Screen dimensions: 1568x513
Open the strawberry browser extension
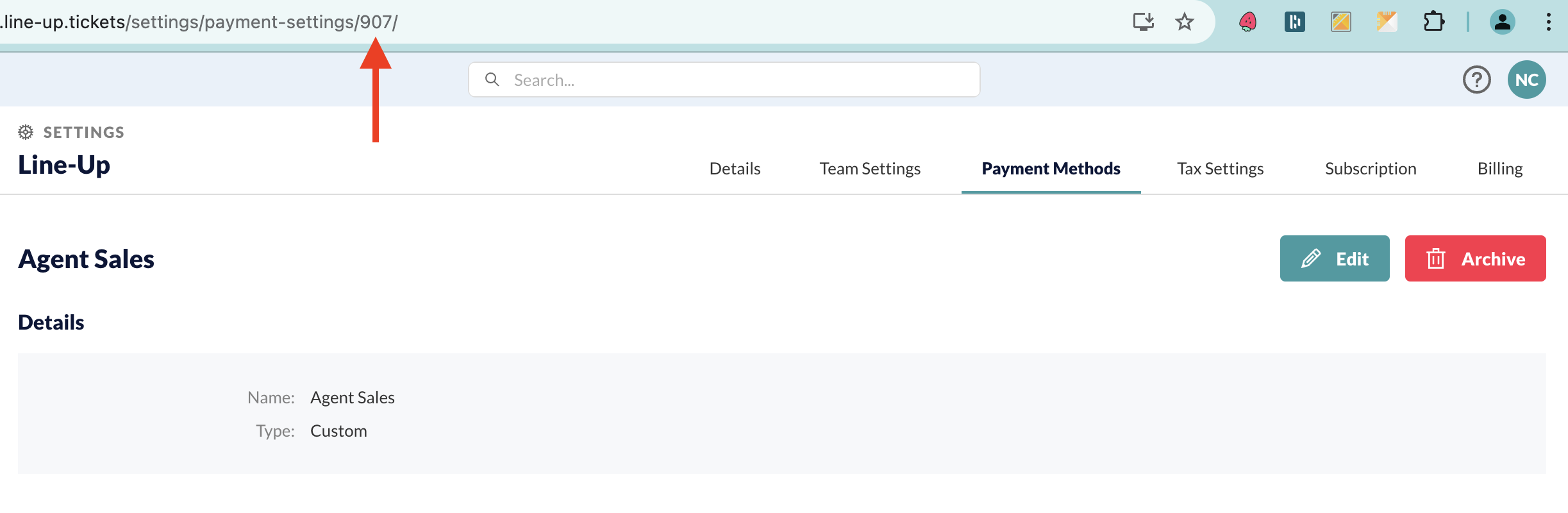1247,22
